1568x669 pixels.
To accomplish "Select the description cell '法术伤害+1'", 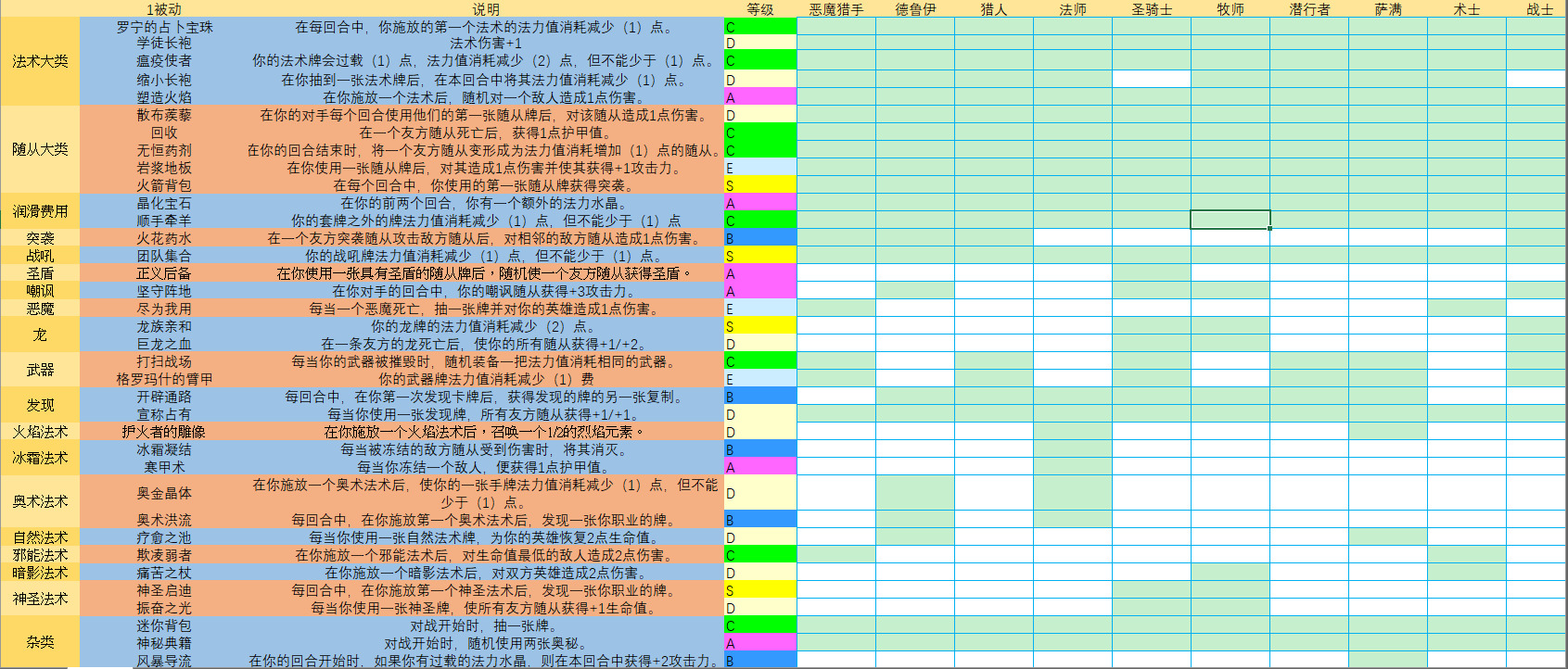I will pos(486,44).
